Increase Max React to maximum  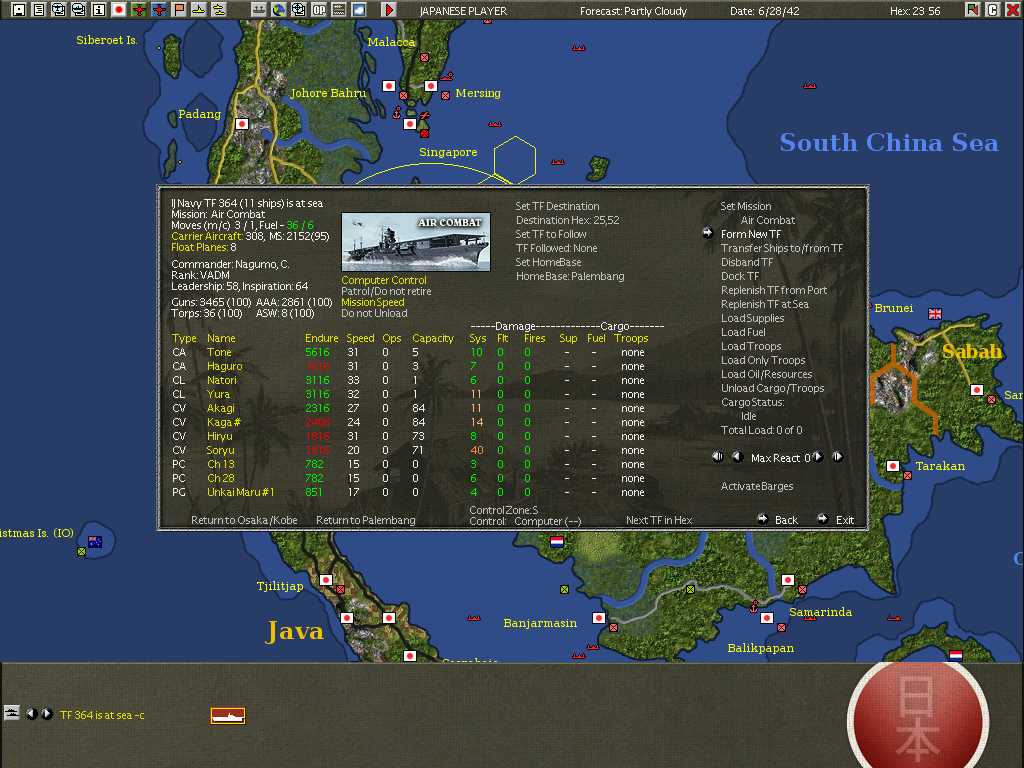[838, 456]
